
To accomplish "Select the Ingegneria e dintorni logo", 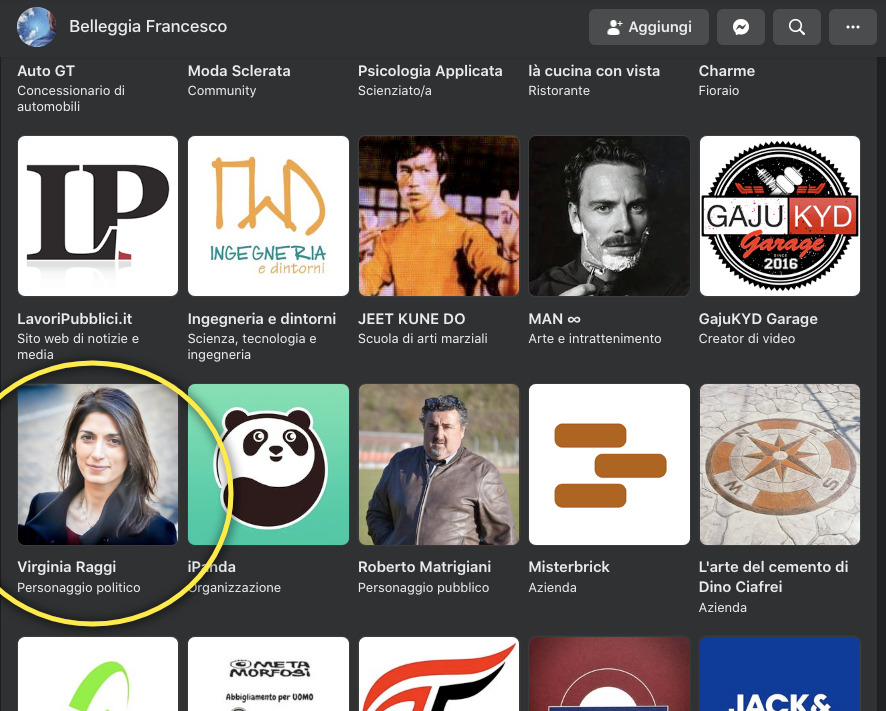I will 268,216.
